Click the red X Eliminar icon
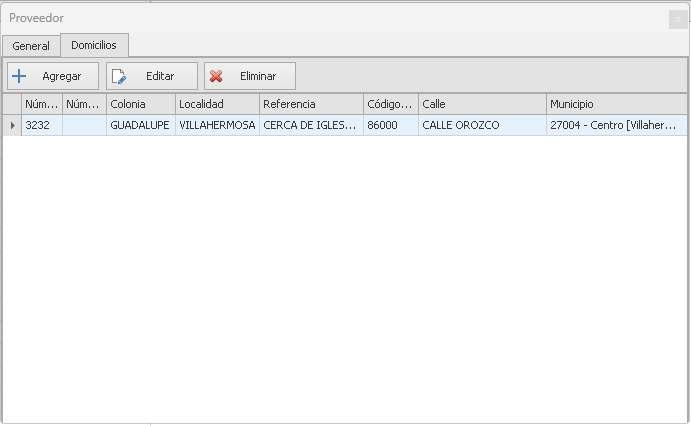The height and width of the screenshot is (426, 691). pyautogui.click(x=216, y=76)
